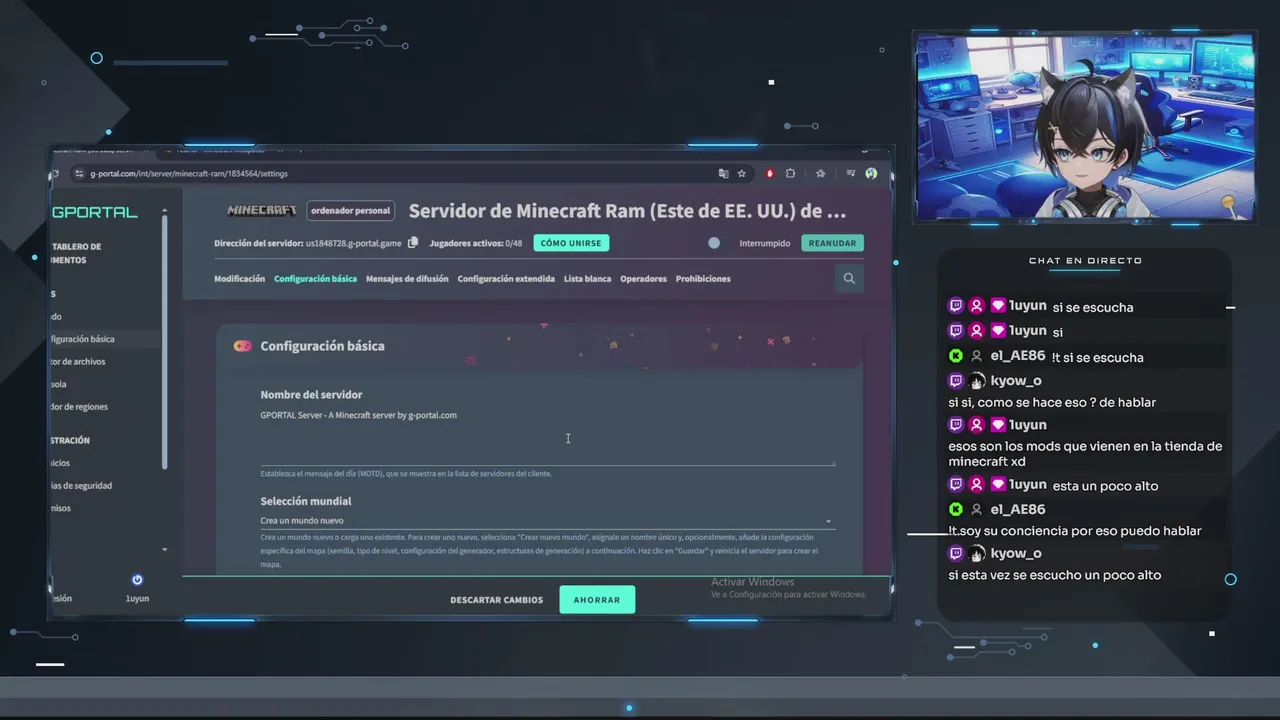Click the AHORRAR save button
Image resolution: width=1280 pixels, height=720 pixels.
coord(597,600)
